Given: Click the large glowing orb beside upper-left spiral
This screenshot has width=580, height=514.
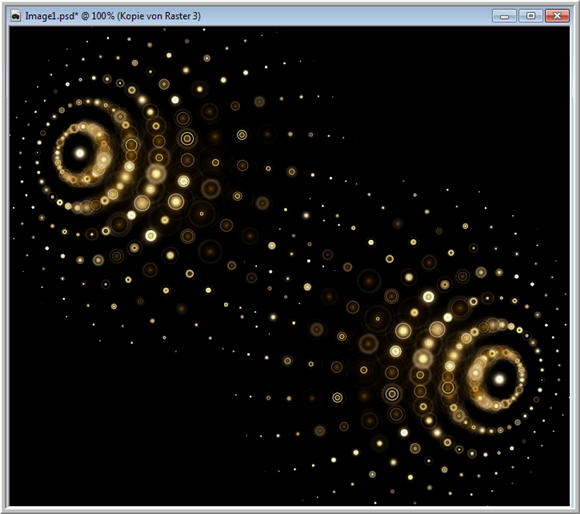Looking at the screenshot, I should point(156,174).
